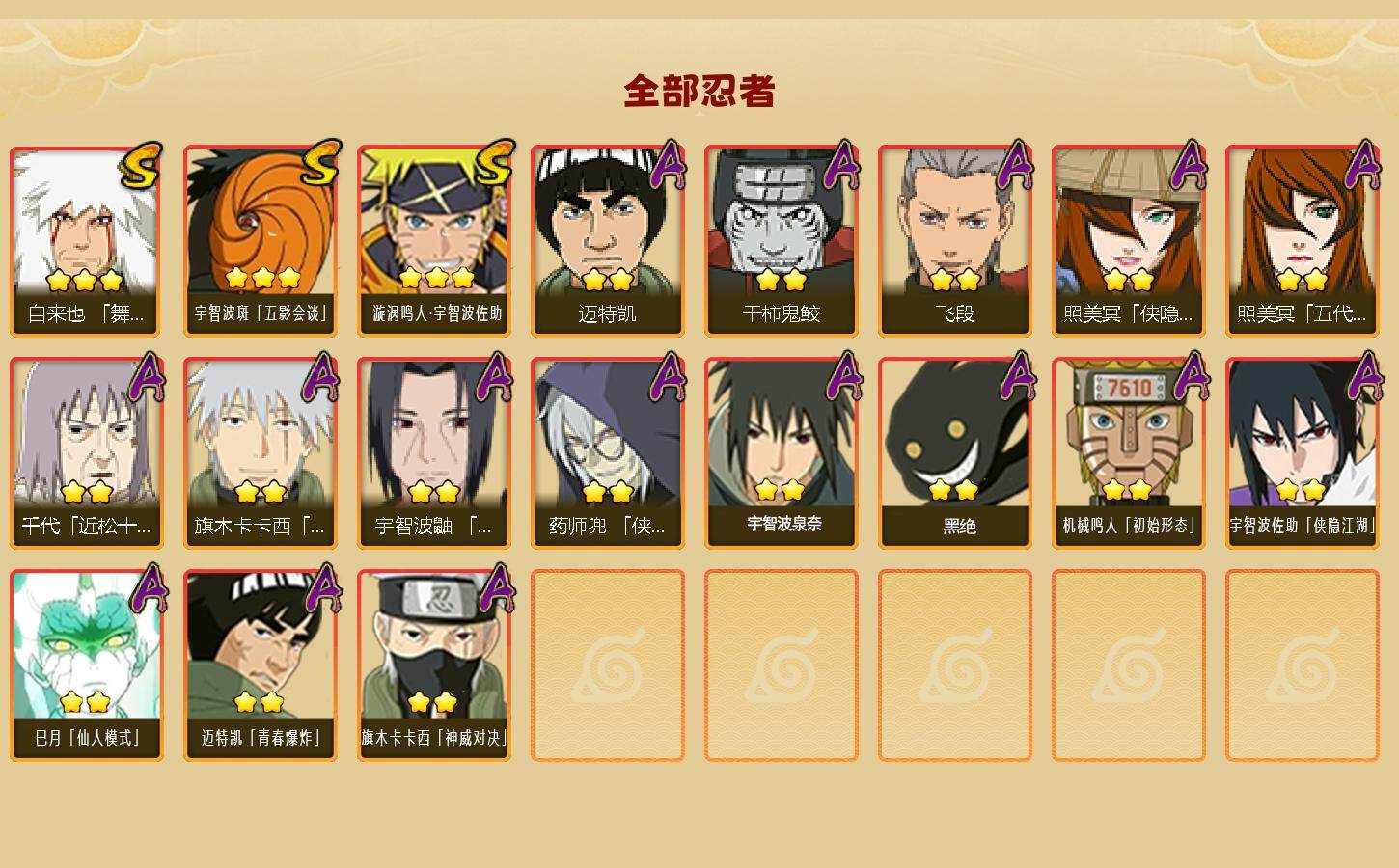Pick the 干柿鬼鲛 ninja card
Screen dimensions: 1399x868
click(x=782, y=241)
